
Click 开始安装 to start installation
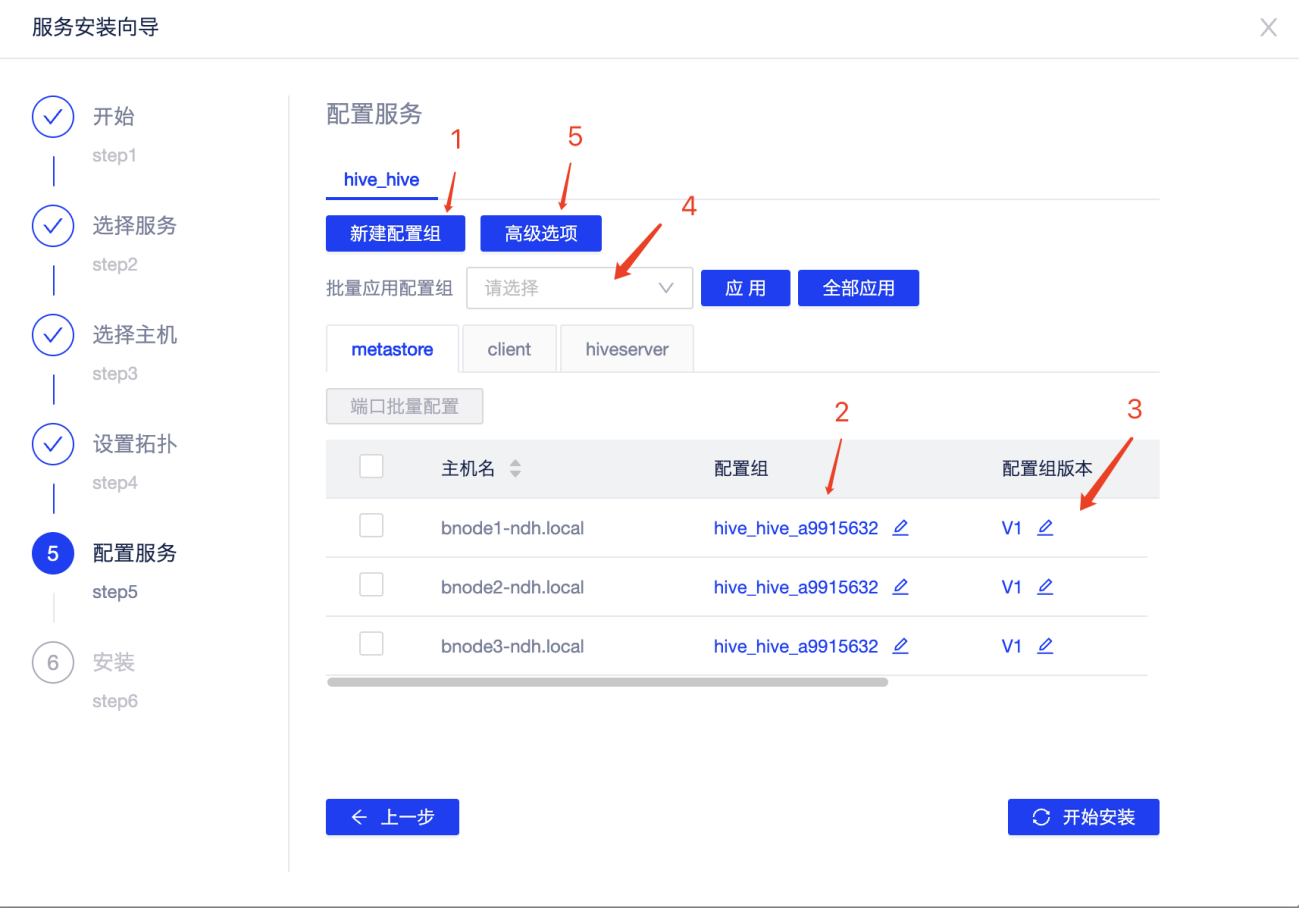(x=1084, y=817)
